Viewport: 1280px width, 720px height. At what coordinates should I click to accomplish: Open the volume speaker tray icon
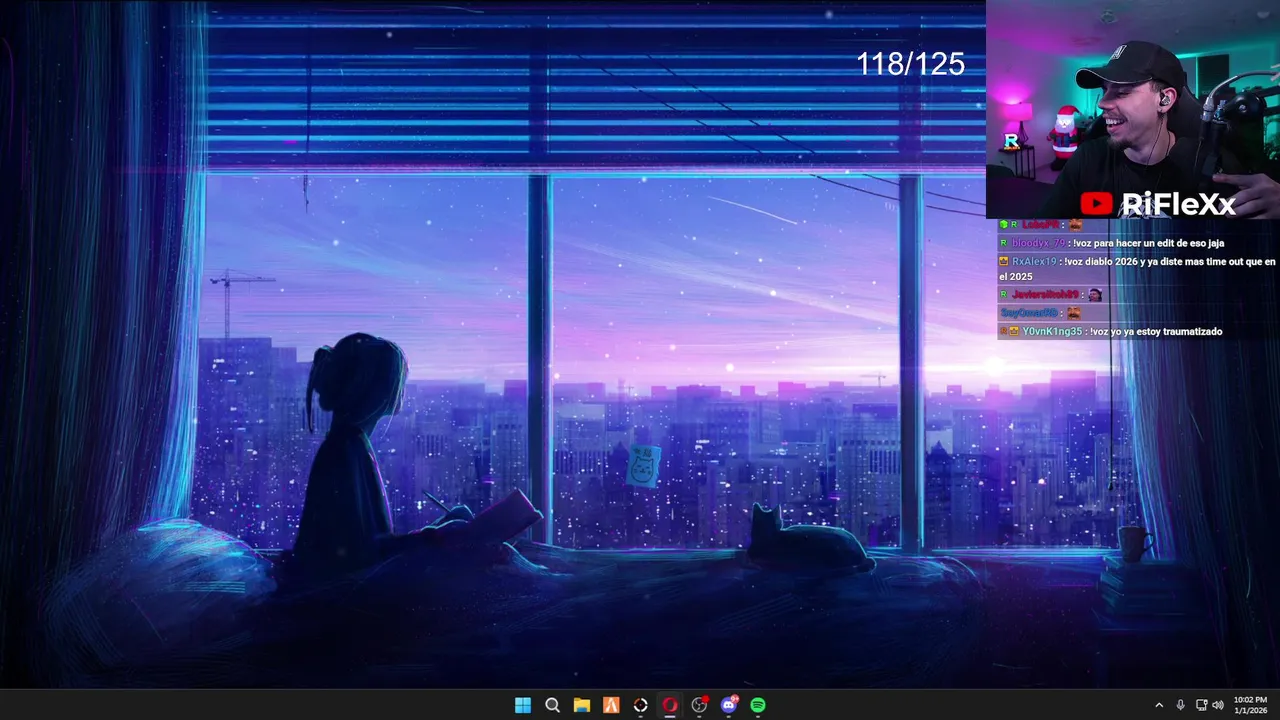(1218, 705)
